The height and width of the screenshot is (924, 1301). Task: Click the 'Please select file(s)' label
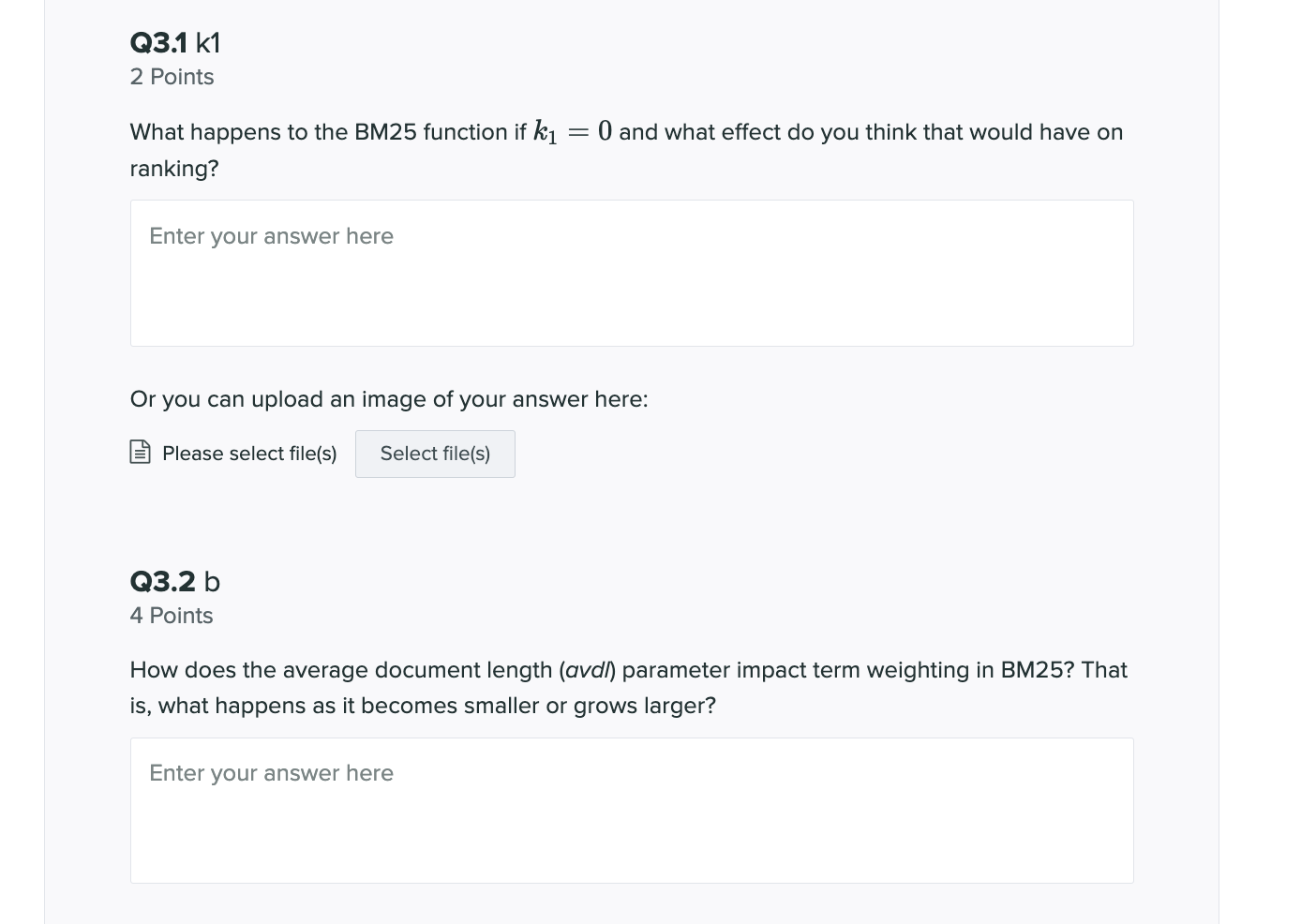pos(248,454)
